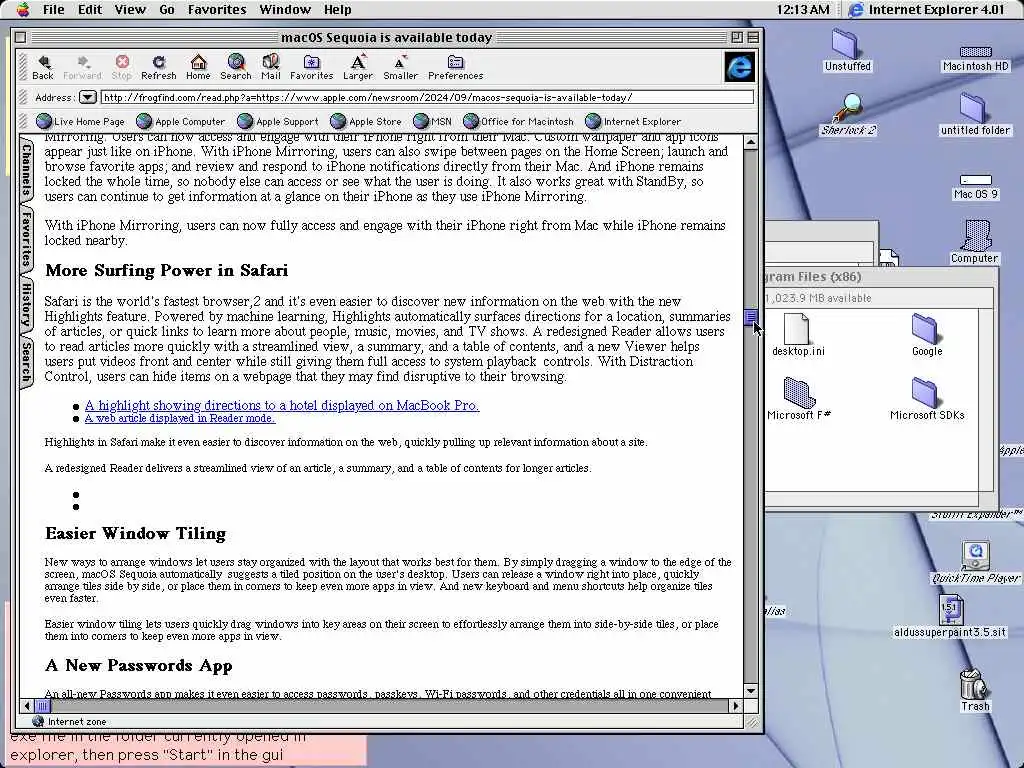Screen dimensions: 1024x768
Task: Select the untitled folder icon
Action: [974, 114]
